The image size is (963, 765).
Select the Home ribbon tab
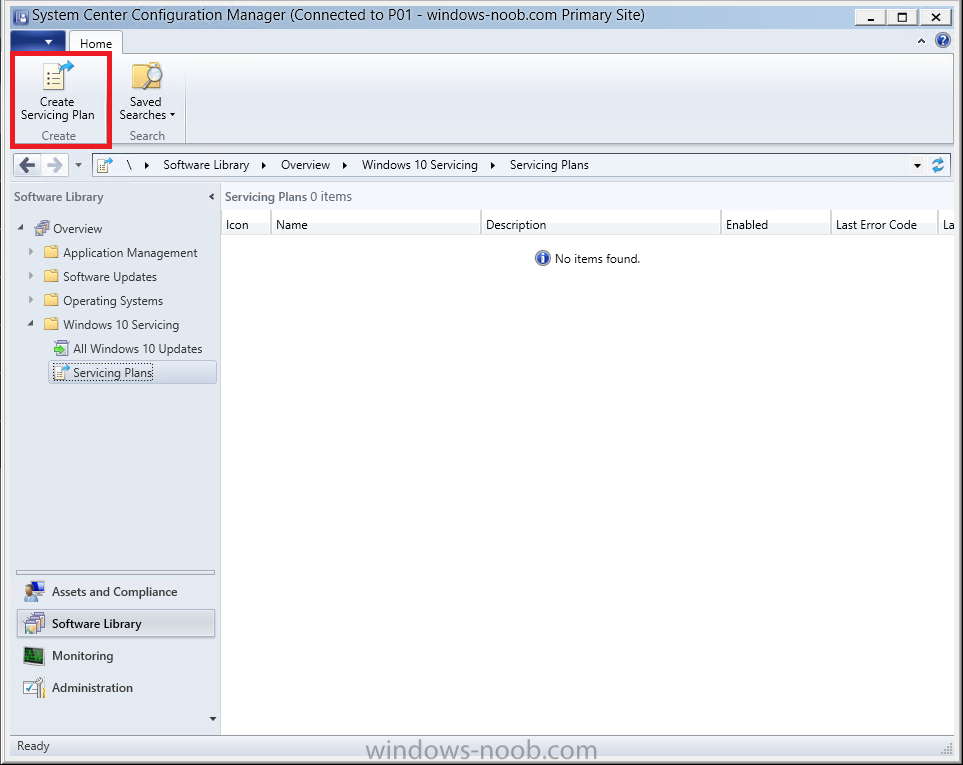[96, 44]
